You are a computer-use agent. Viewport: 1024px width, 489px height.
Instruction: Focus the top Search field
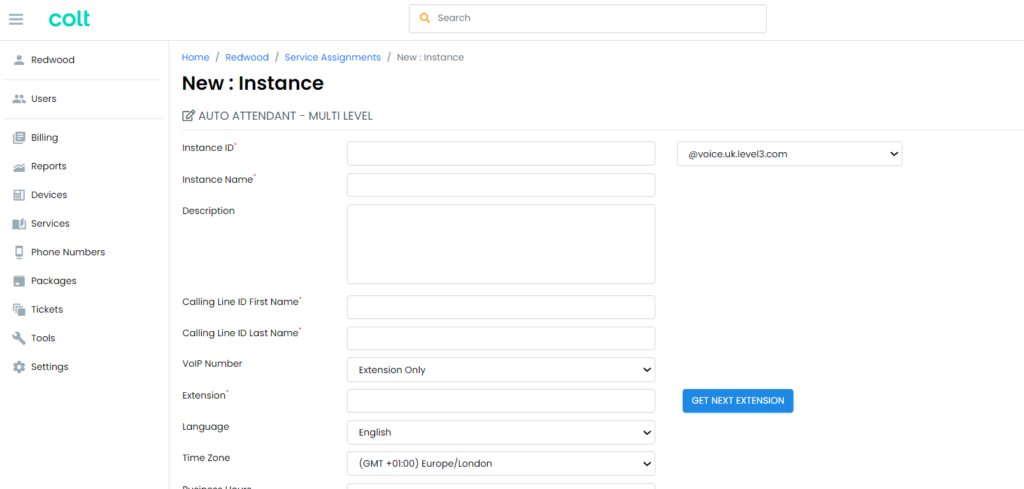pos(588,18)
